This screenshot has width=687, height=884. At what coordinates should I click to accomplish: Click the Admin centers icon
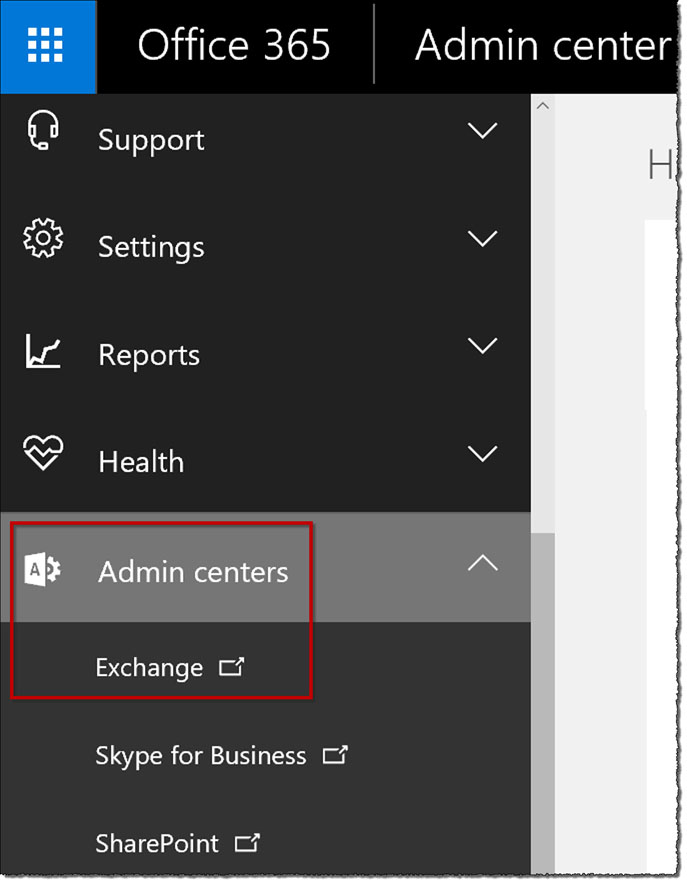pyautogui.click(x=42, y=570)
